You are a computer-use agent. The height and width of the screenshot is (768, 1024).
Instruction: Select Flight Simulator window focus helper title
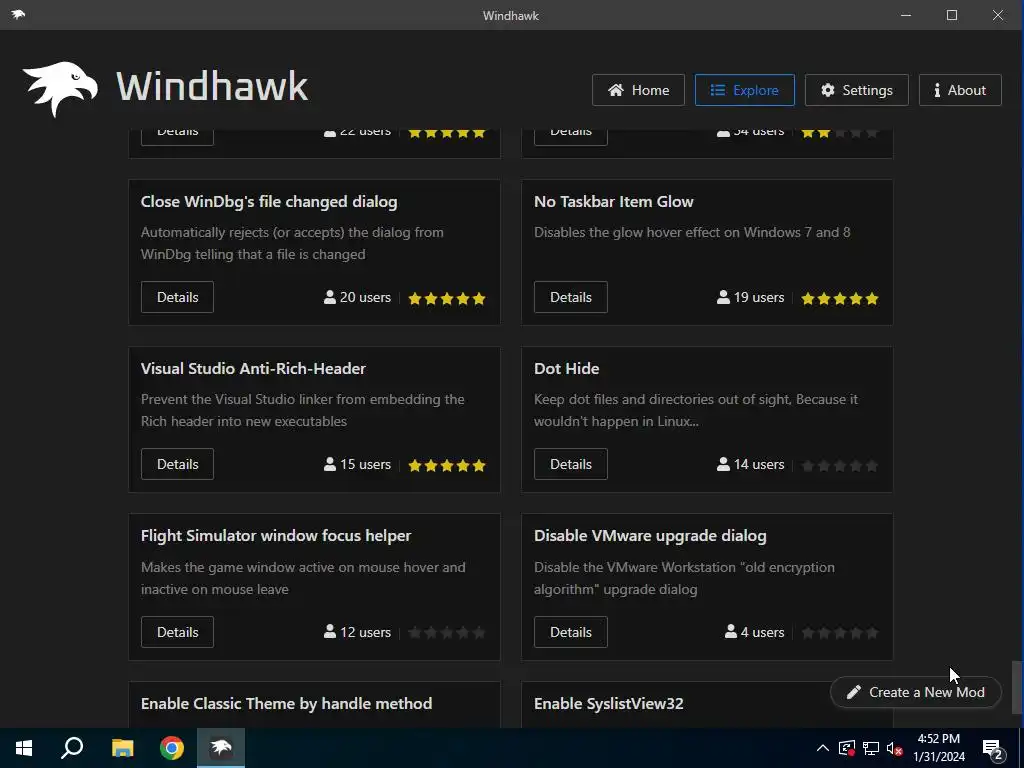[276, 536]
